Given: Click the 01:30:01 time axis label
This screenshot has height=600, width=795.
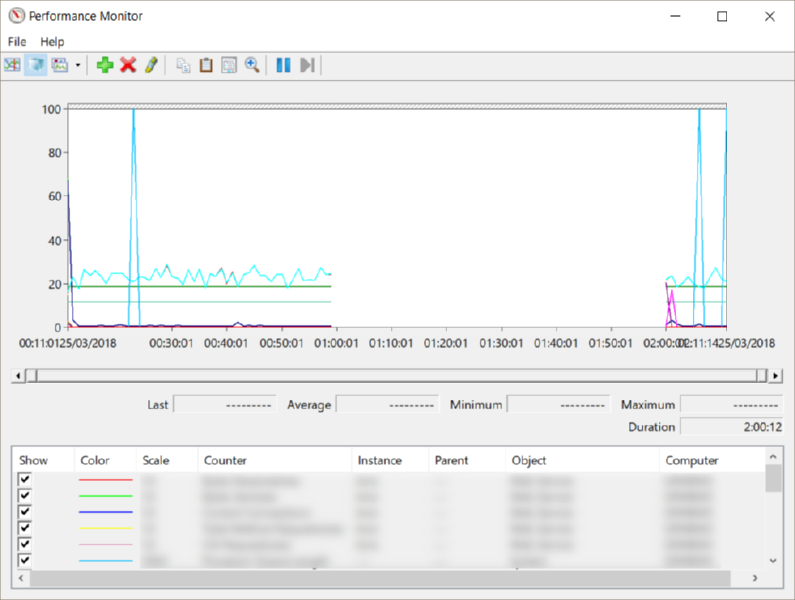Looking at the screenshot, I should point(501,343).
